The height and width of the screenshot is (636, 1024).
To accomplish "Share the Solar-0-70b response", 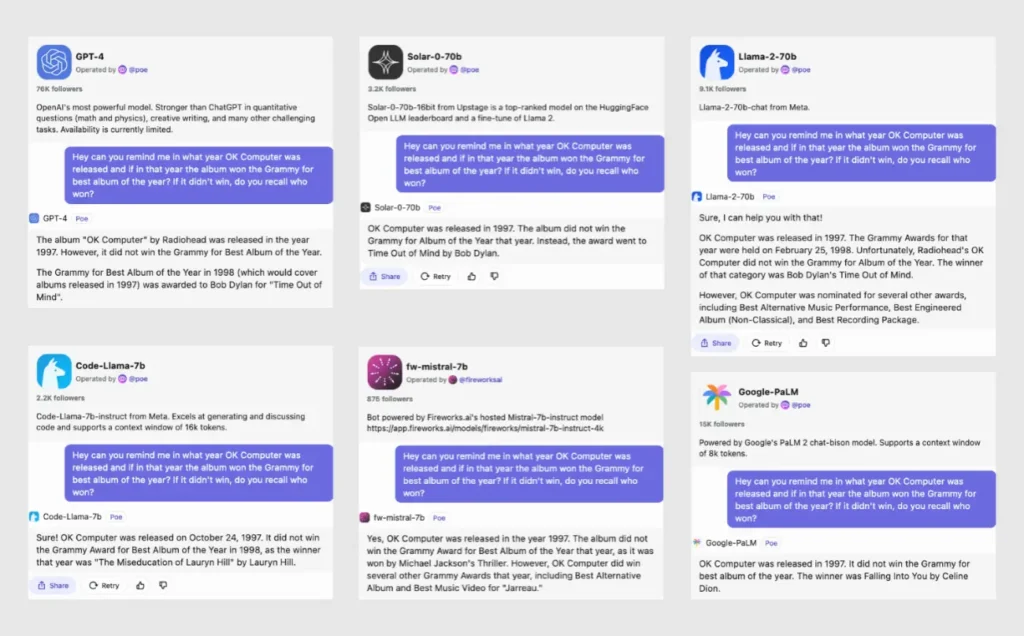I will (x=385, y=276).
